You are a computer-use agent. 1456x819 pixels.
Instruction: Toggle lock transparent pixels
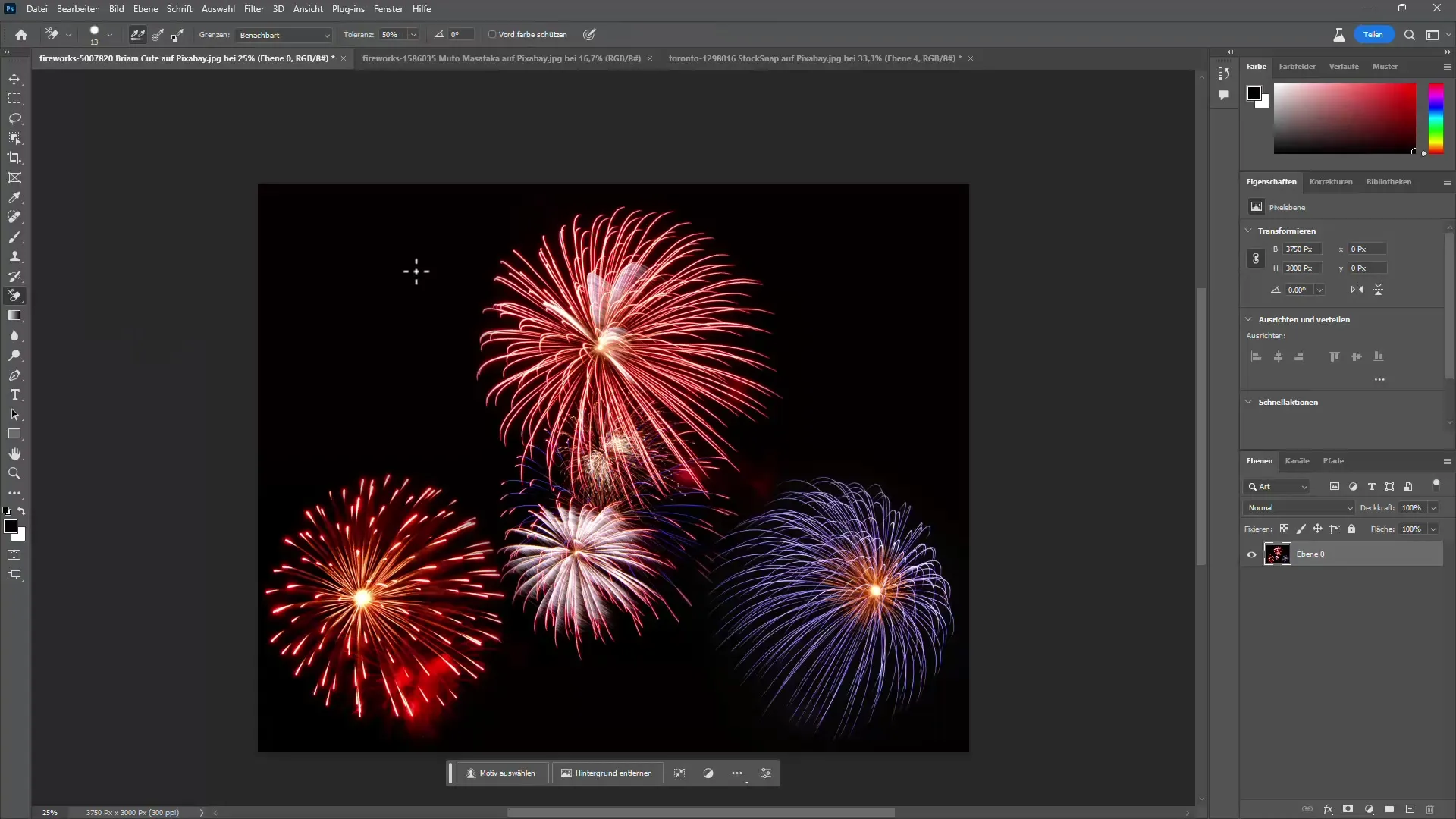(1284, 529)
